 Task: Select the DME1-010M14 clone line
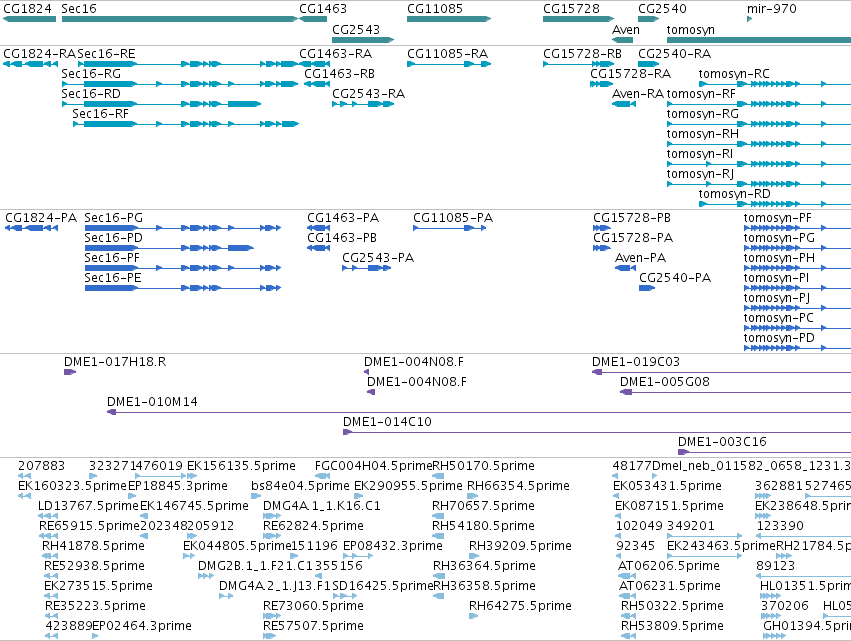click(x=479, y=412)
